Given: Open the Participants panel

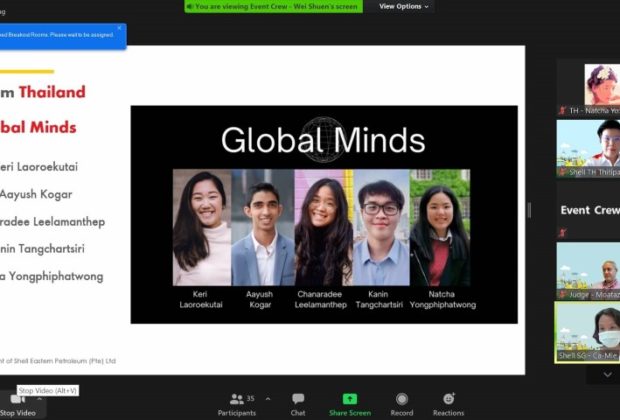Looking at the screenshot, I should pyautogui.click(x=236, y=405).
